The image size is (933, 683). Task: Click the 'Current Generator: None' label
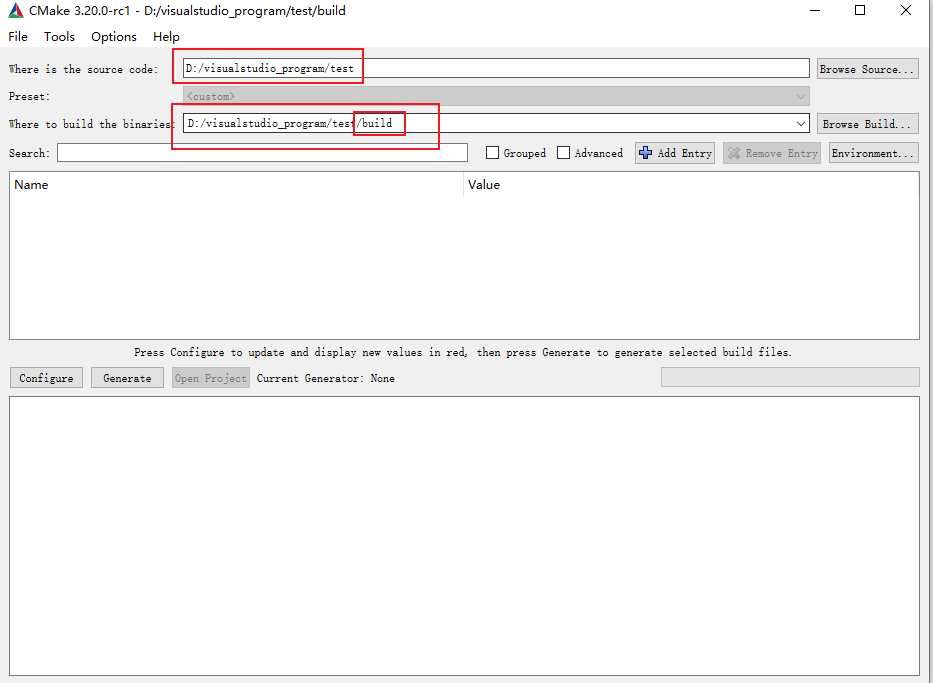click(x=325, y=378)
